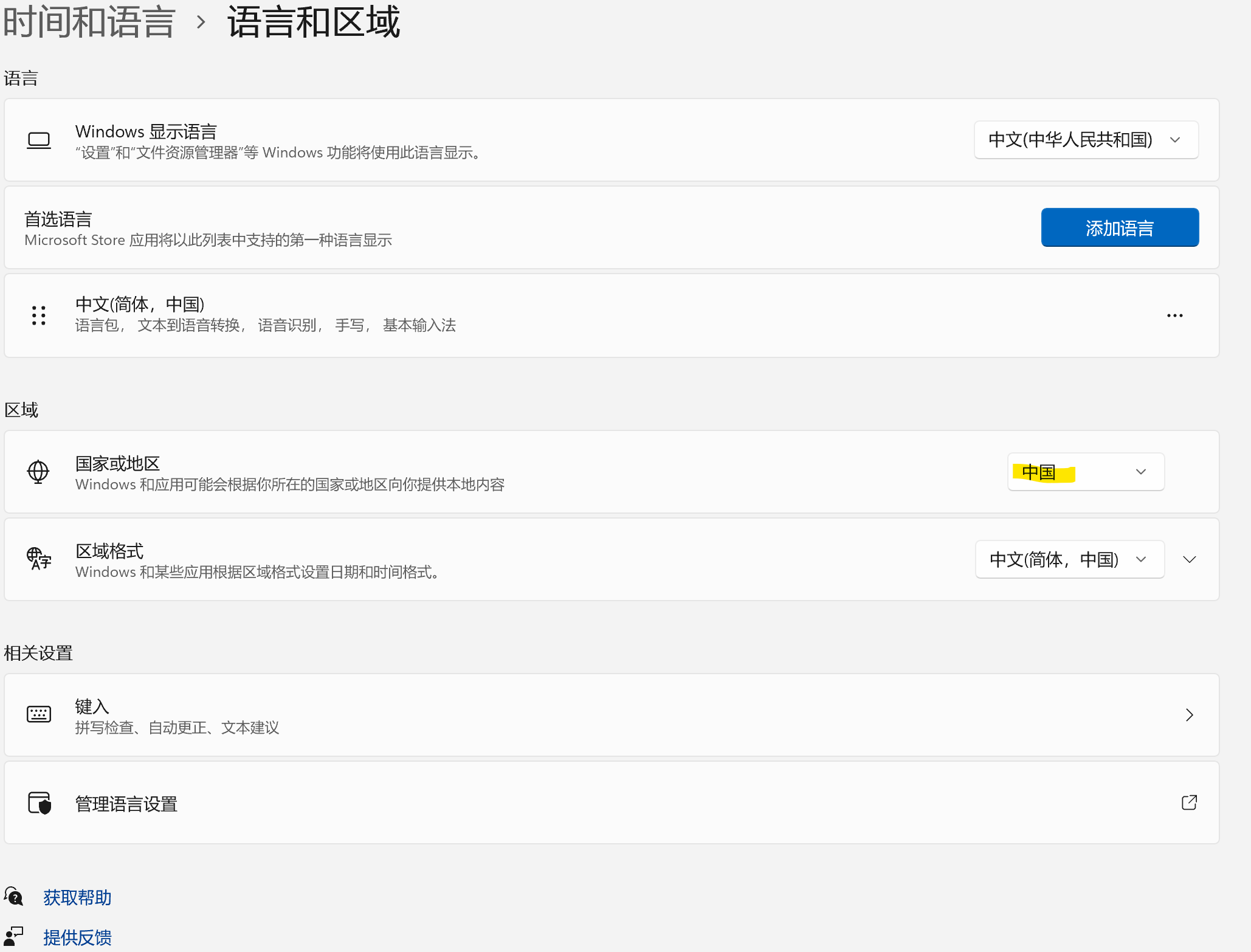Click the 国家或地区 label
Screen dimensions: 1251x952
[117, 463]
